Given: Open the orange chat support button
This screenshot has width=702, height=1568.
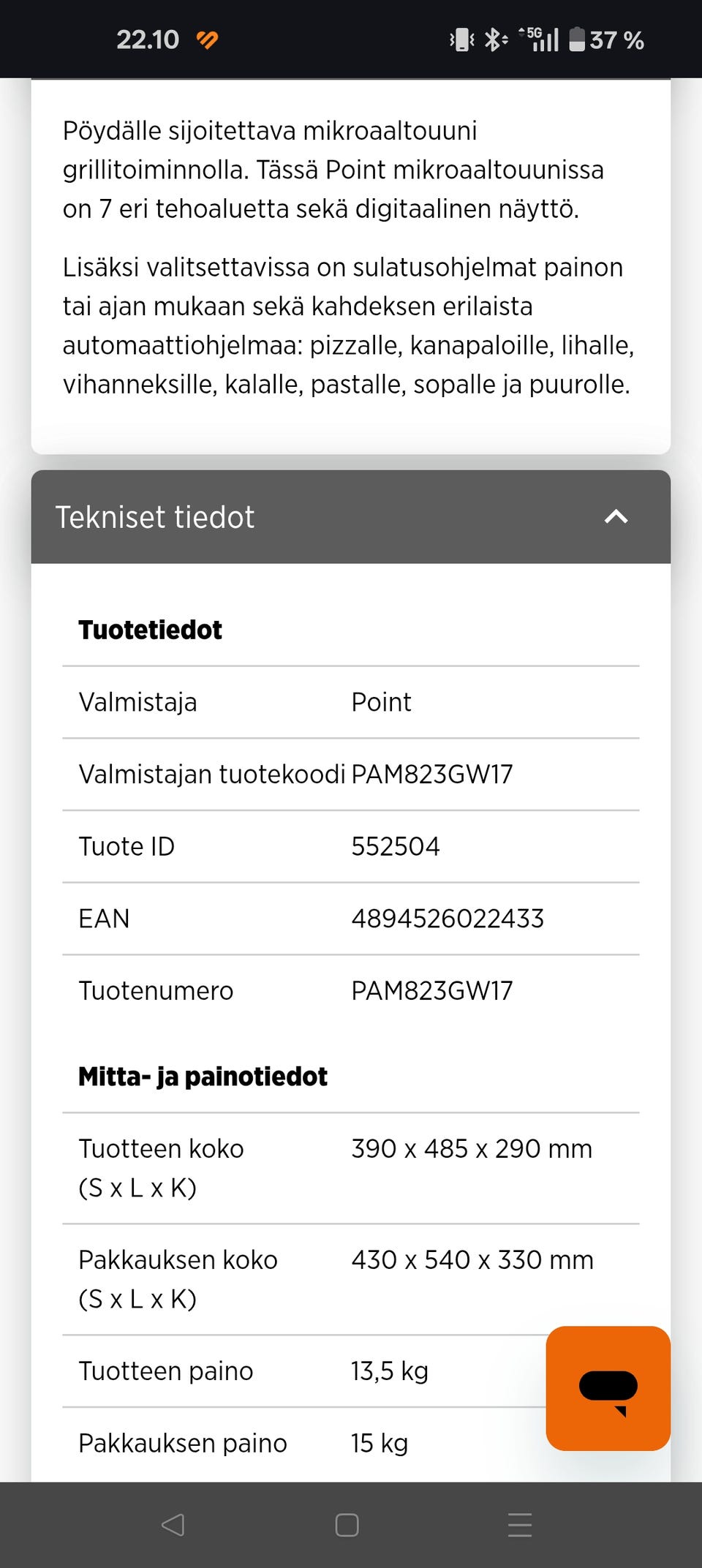Looking at the screenshot, I should click(608, 1388).
